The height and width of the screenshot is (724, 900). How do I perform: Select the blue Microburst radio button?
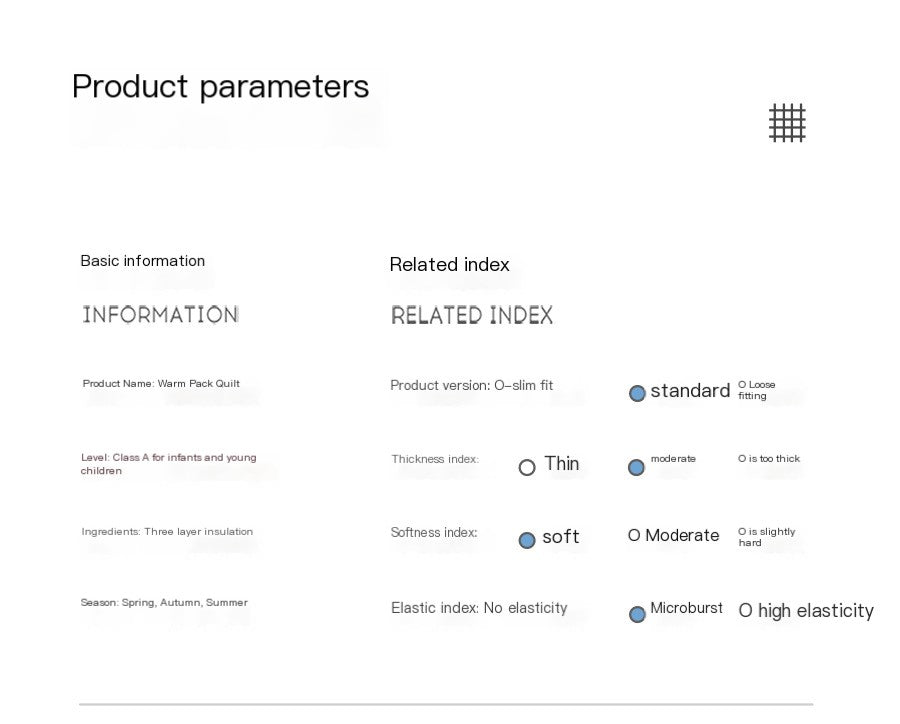pyautogui.click(x=637, y=614)
